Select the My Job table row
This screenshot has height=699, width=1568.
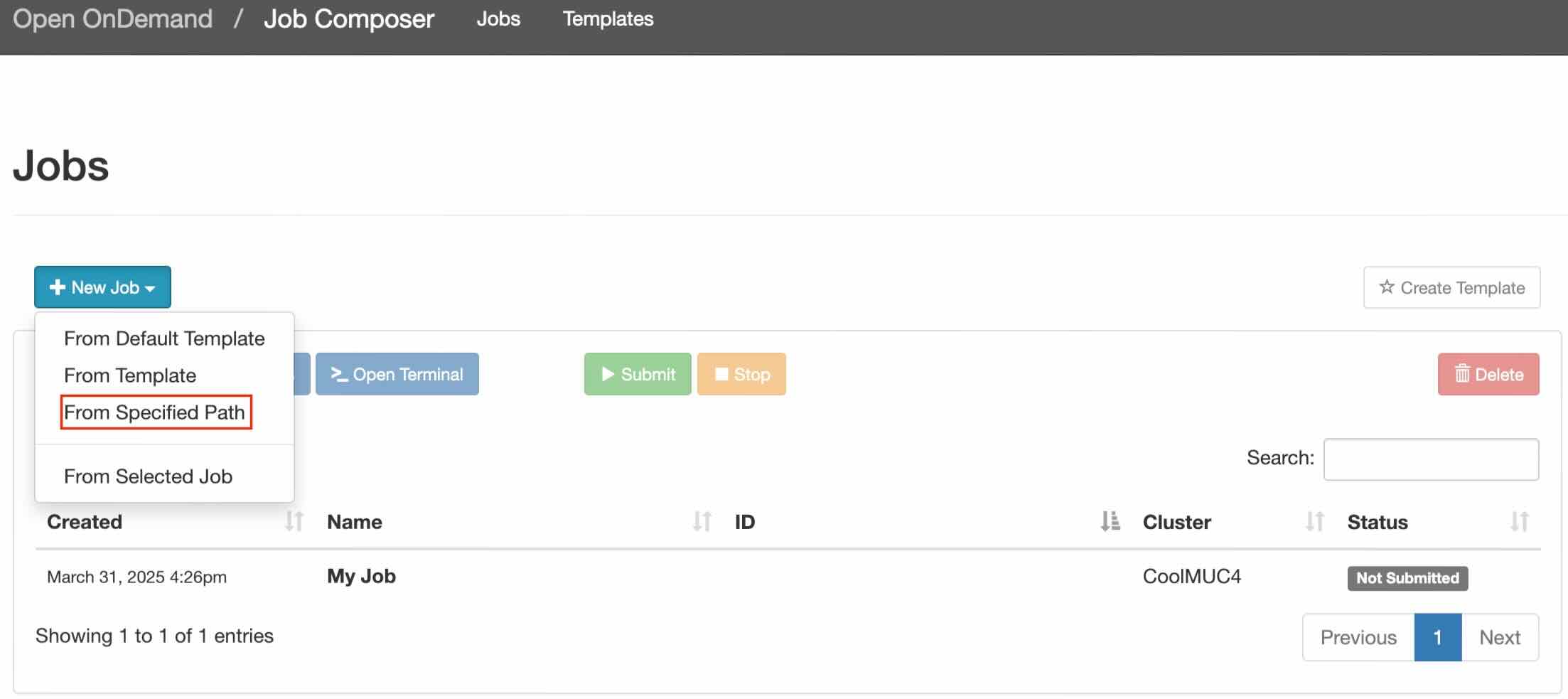point(361,577)
